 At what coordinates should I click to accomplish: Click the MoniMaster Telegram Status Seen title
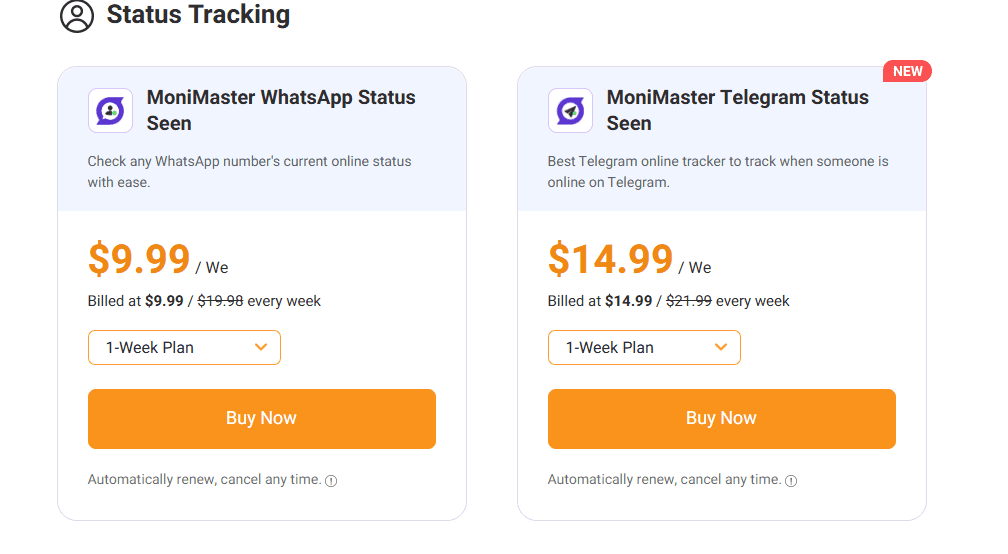[737, 110]
